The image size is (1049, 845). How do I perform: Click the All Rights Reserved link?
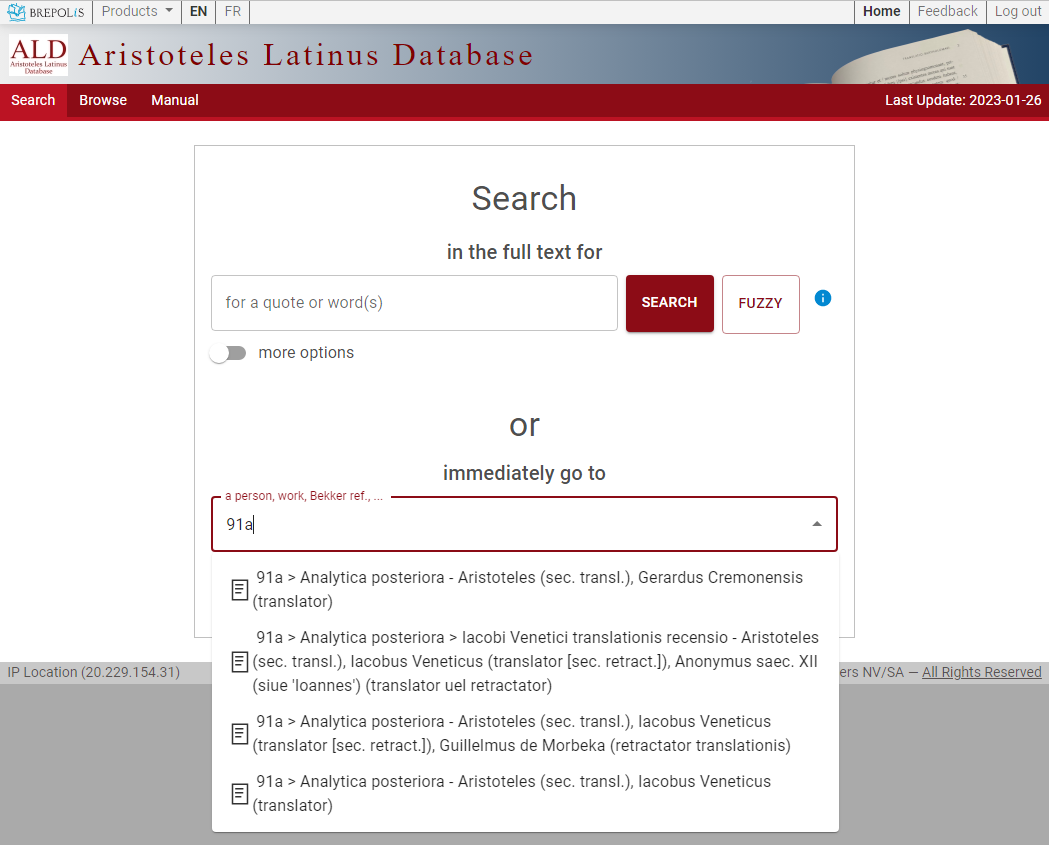click(x=981, y=672)
